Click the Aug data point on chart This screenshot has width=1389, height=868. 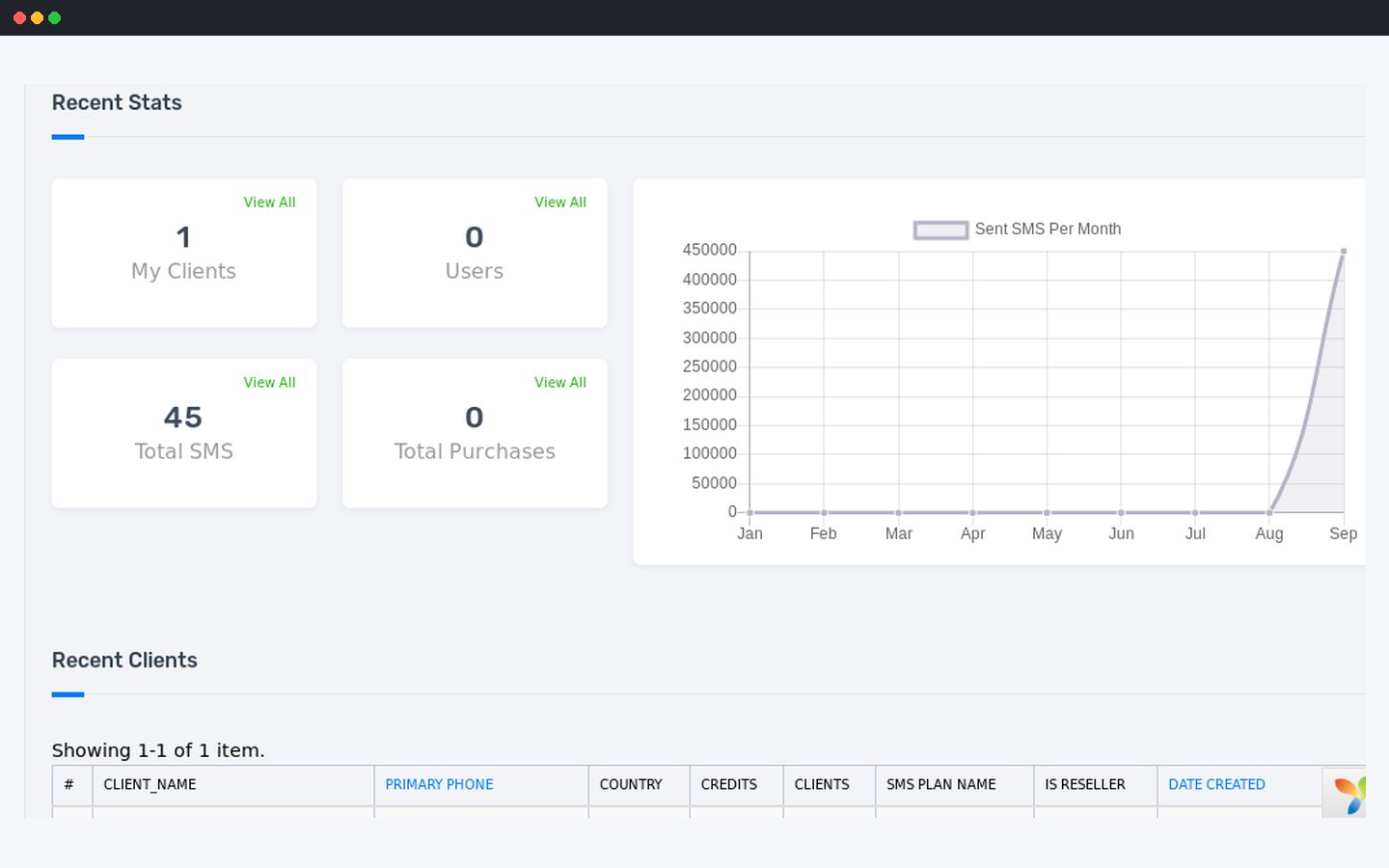(1269, 512)
